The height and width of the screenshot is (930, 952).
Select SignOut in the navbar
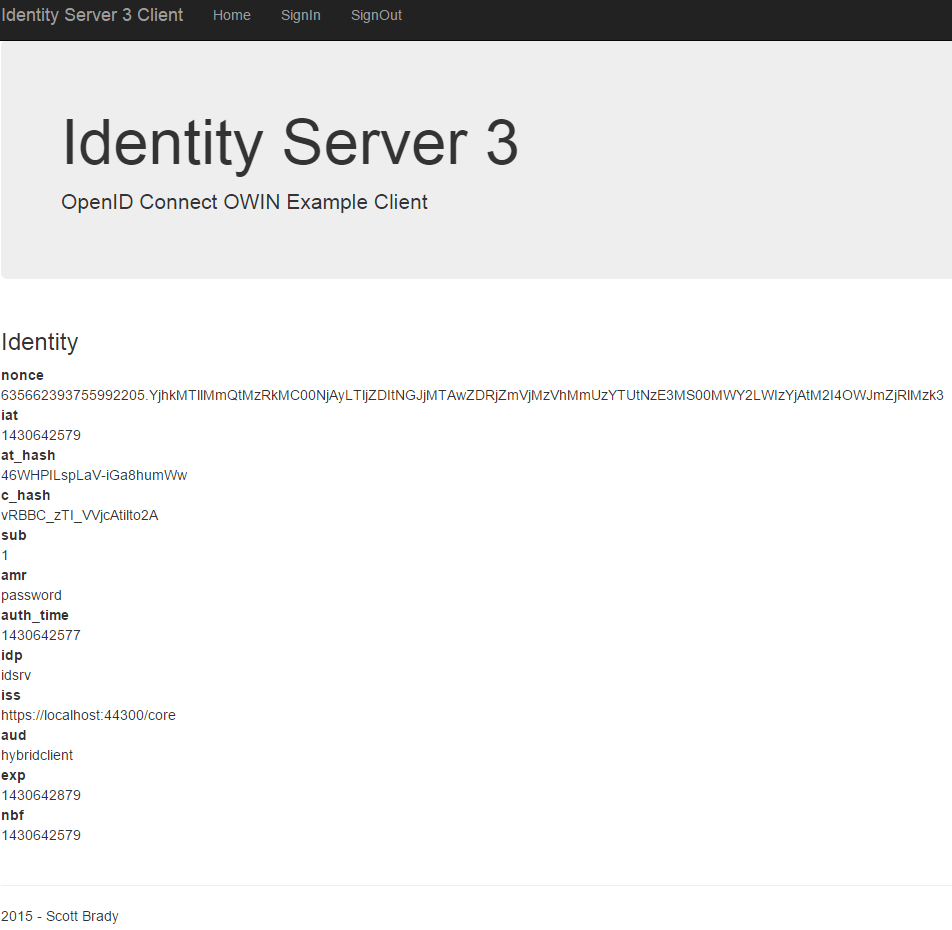click(x=376, y=16)
